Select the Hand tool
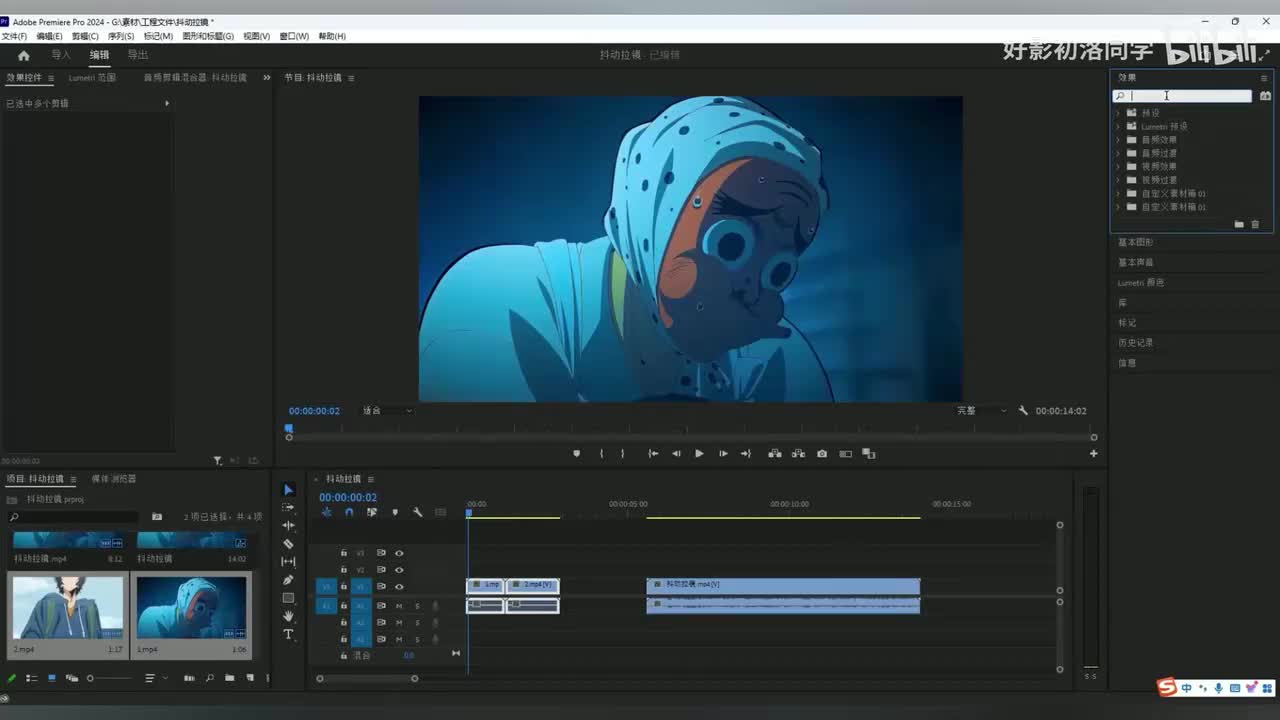 (x=289, y=616)
